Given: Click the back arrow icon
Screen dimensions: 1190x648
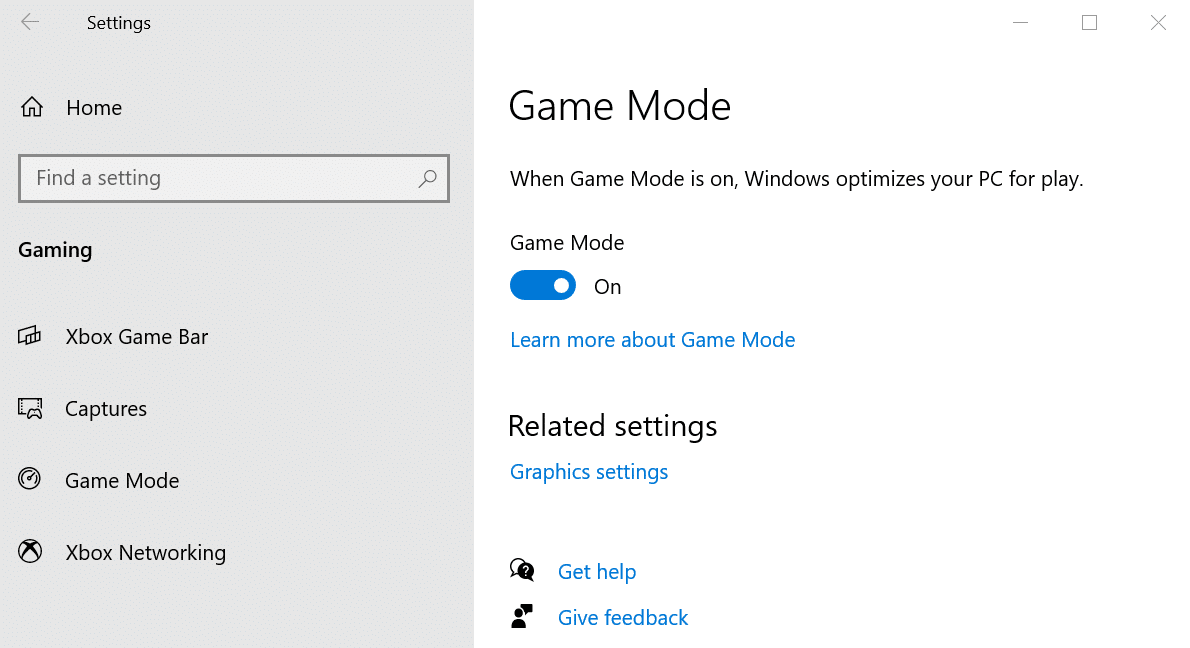Looking at the screenshot, I should [30, 23].
